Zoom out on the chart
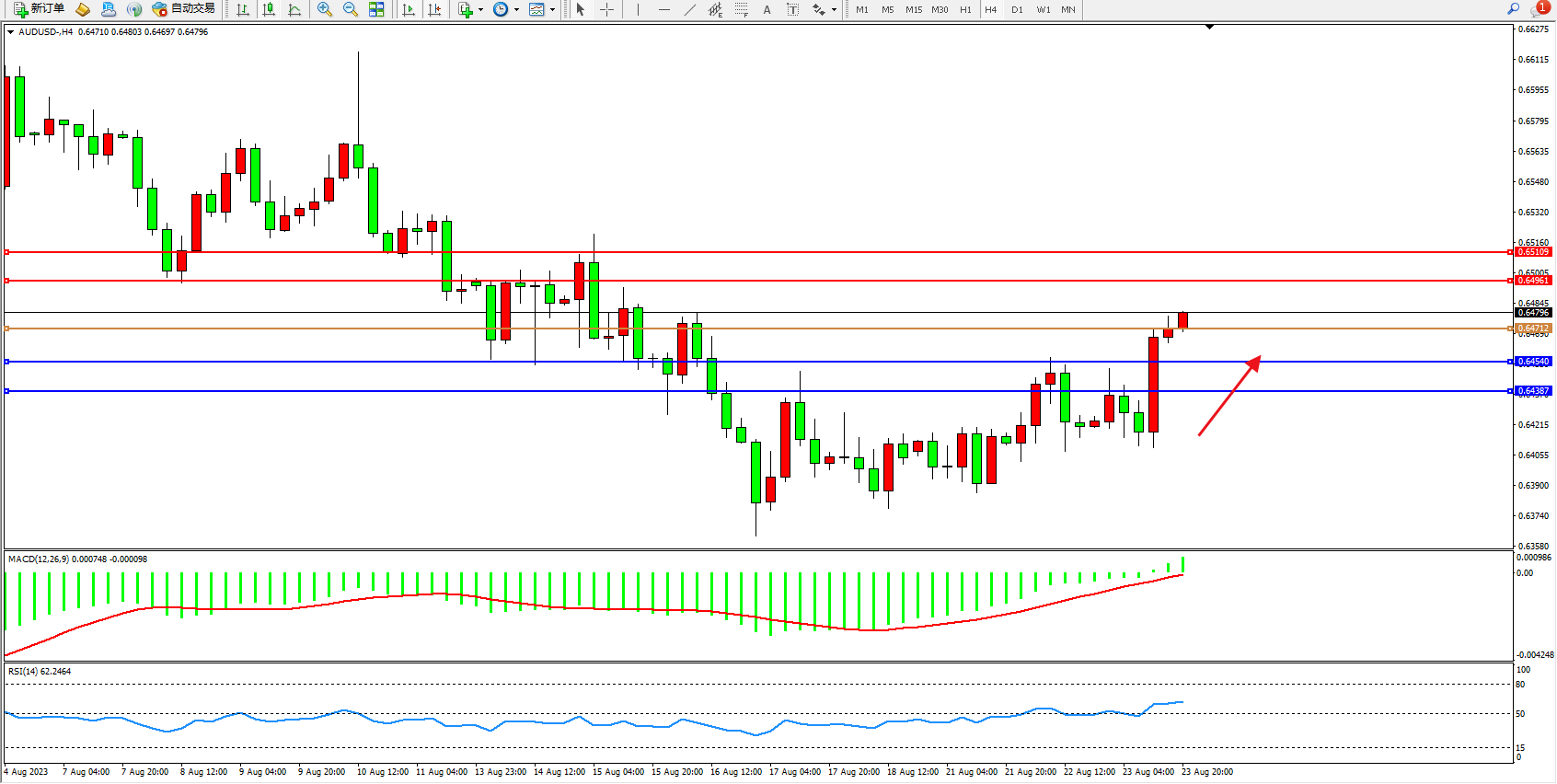The width and height of the screenshot is (1557, 784). pyautogui.click(x=351, y=9)
